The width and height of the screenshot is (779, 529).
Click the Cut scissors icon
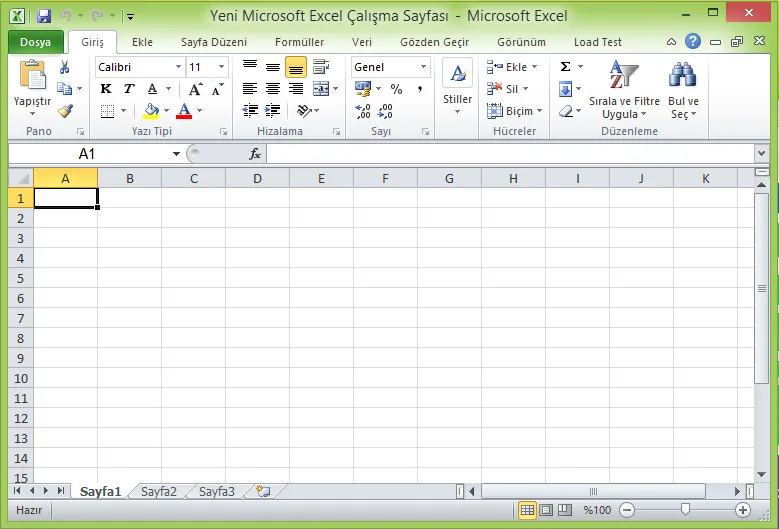pyautogui.click(x=65, y=67)
